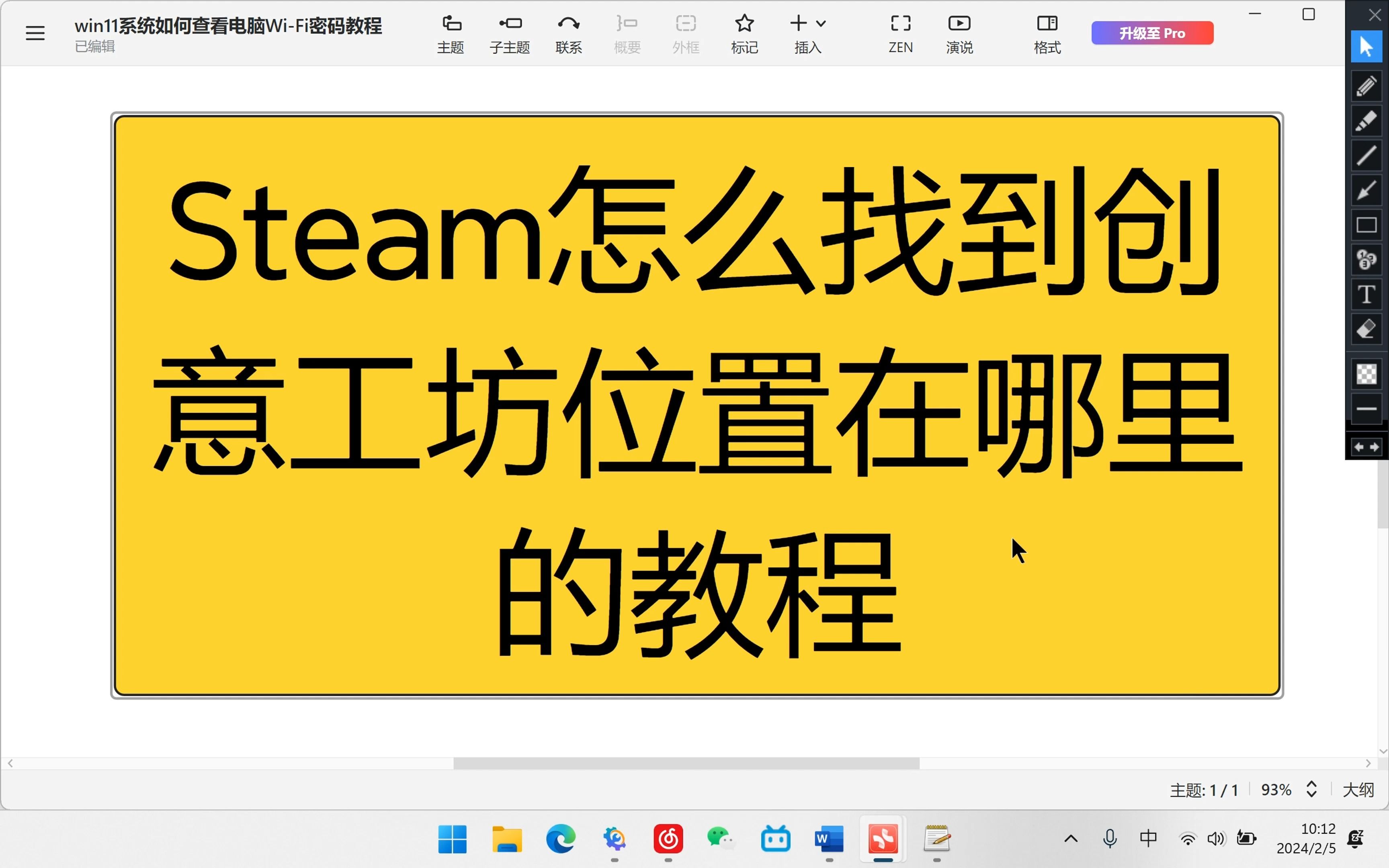Select the highlighter marker tool
The height and width of the screenshot is (868, 1389).
tap(1366, 121)
